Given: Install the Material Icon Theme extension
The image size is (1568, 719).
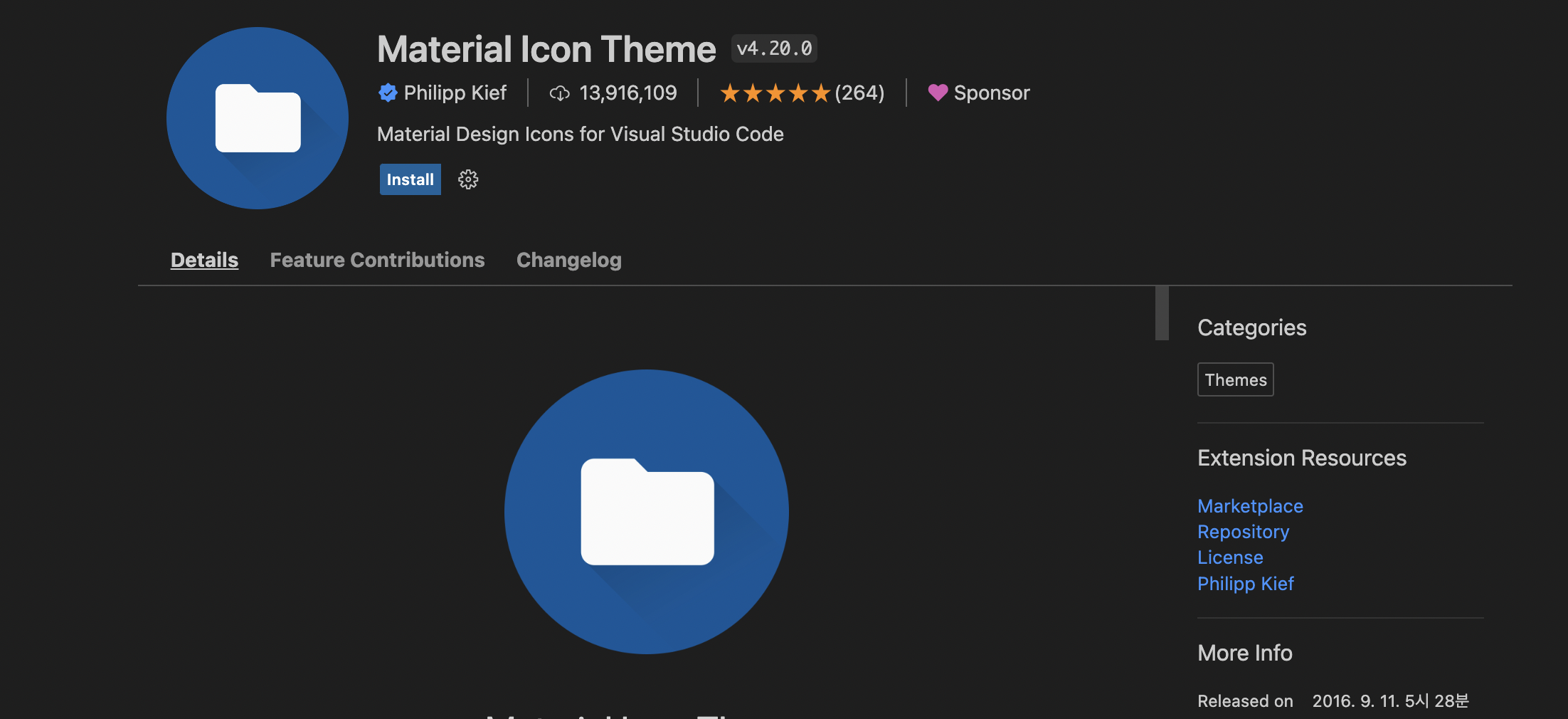Looking at the screenshot, I should [410, 179].
